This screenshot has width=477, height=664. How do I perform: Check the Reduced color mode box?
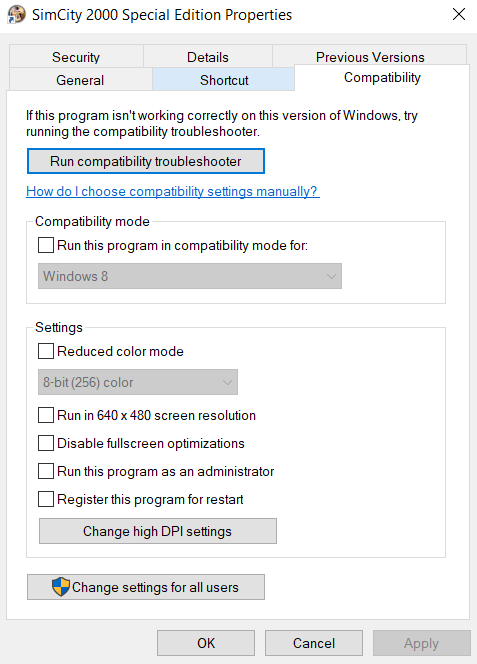46,351
